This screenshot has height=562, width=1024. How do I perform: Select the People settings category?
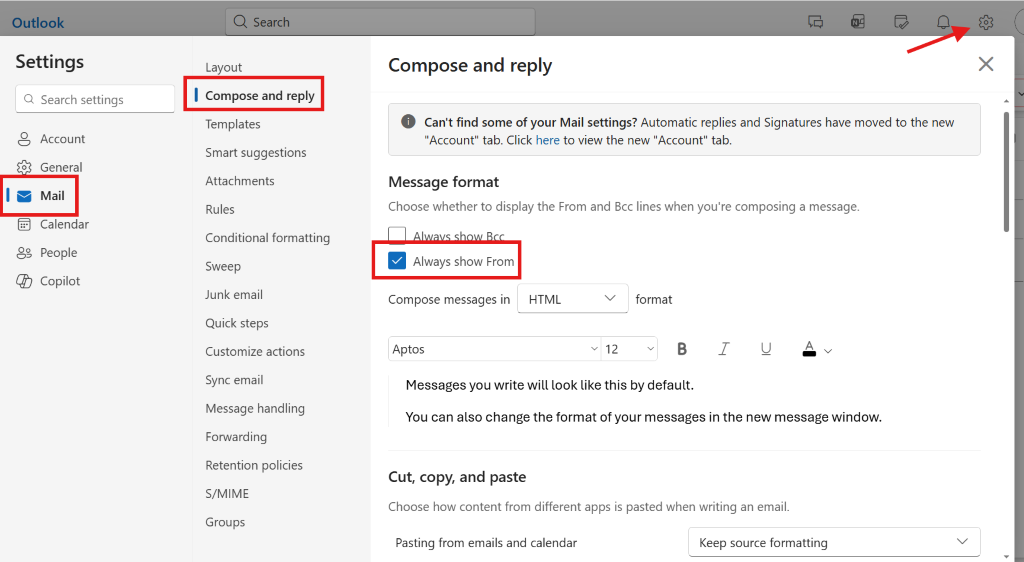tap(58, 253)
